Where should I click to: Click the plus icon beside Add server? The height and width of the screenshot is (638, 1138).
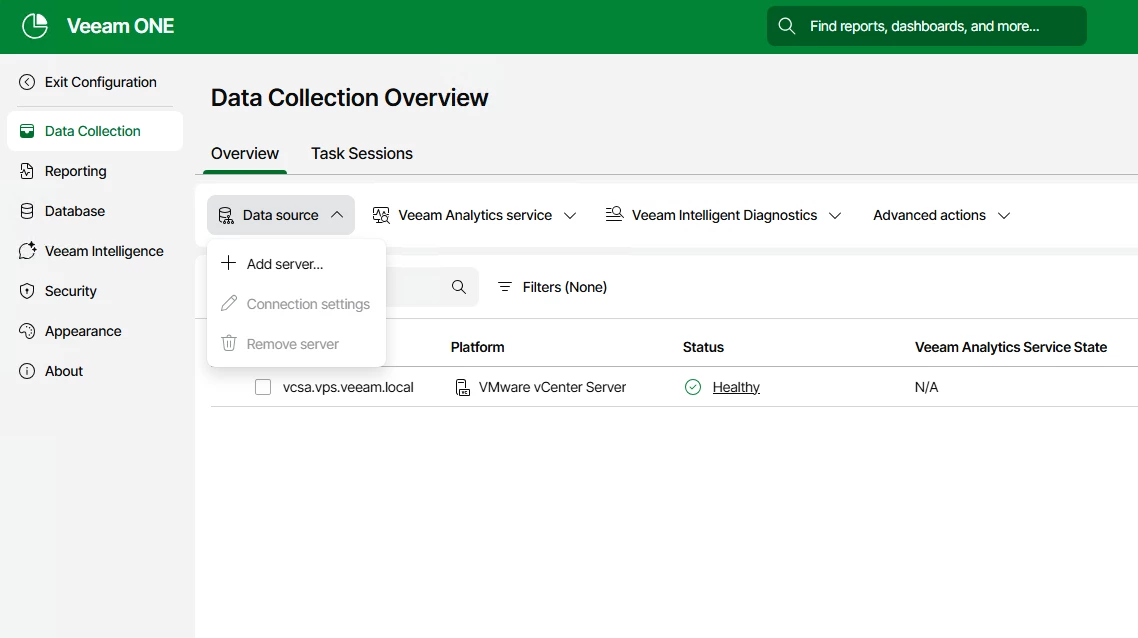click(229, 263)
